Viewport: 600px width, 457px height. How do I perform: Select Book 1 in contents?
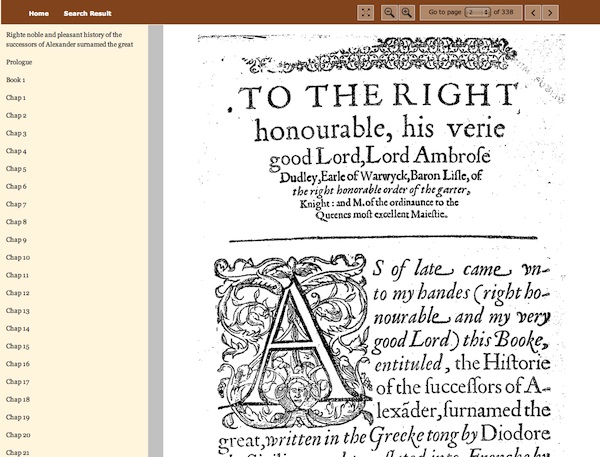click(x=16, y=80)
